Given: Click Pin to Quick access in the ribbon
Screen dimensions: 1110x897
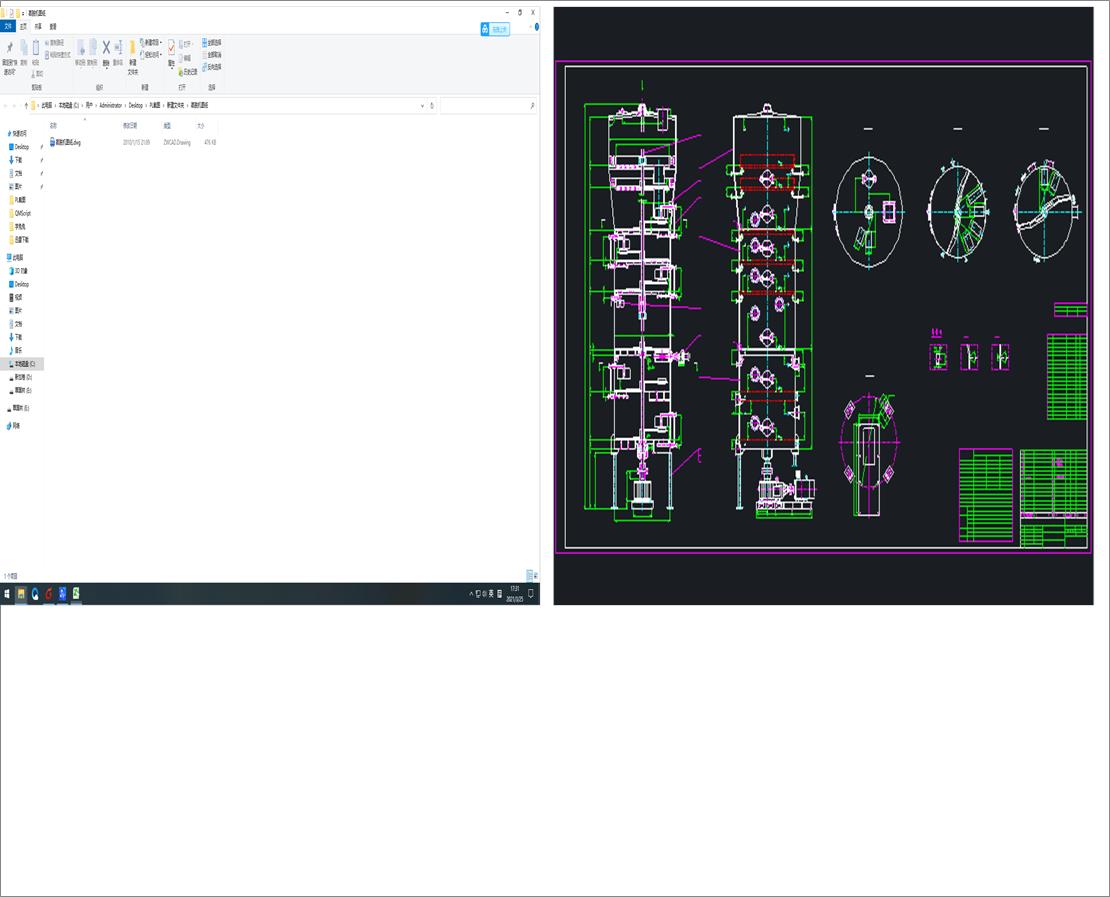Looking at the screenshot, I should 9,57.
